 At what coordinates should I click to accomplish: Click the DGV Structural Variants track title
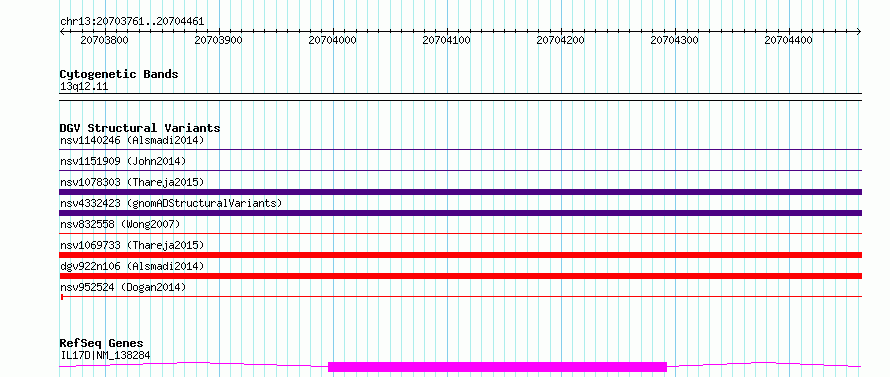(x=140, y=128)
